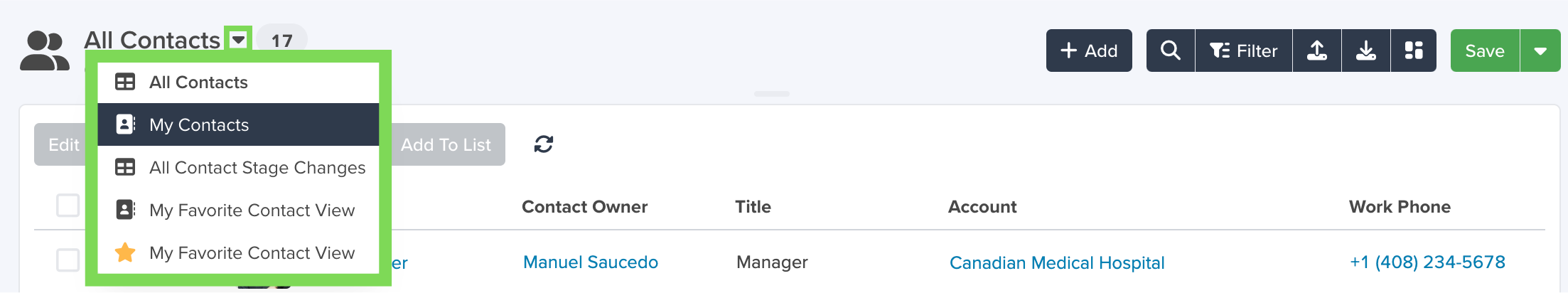Click the search magnifier icon

[1170, 50]
